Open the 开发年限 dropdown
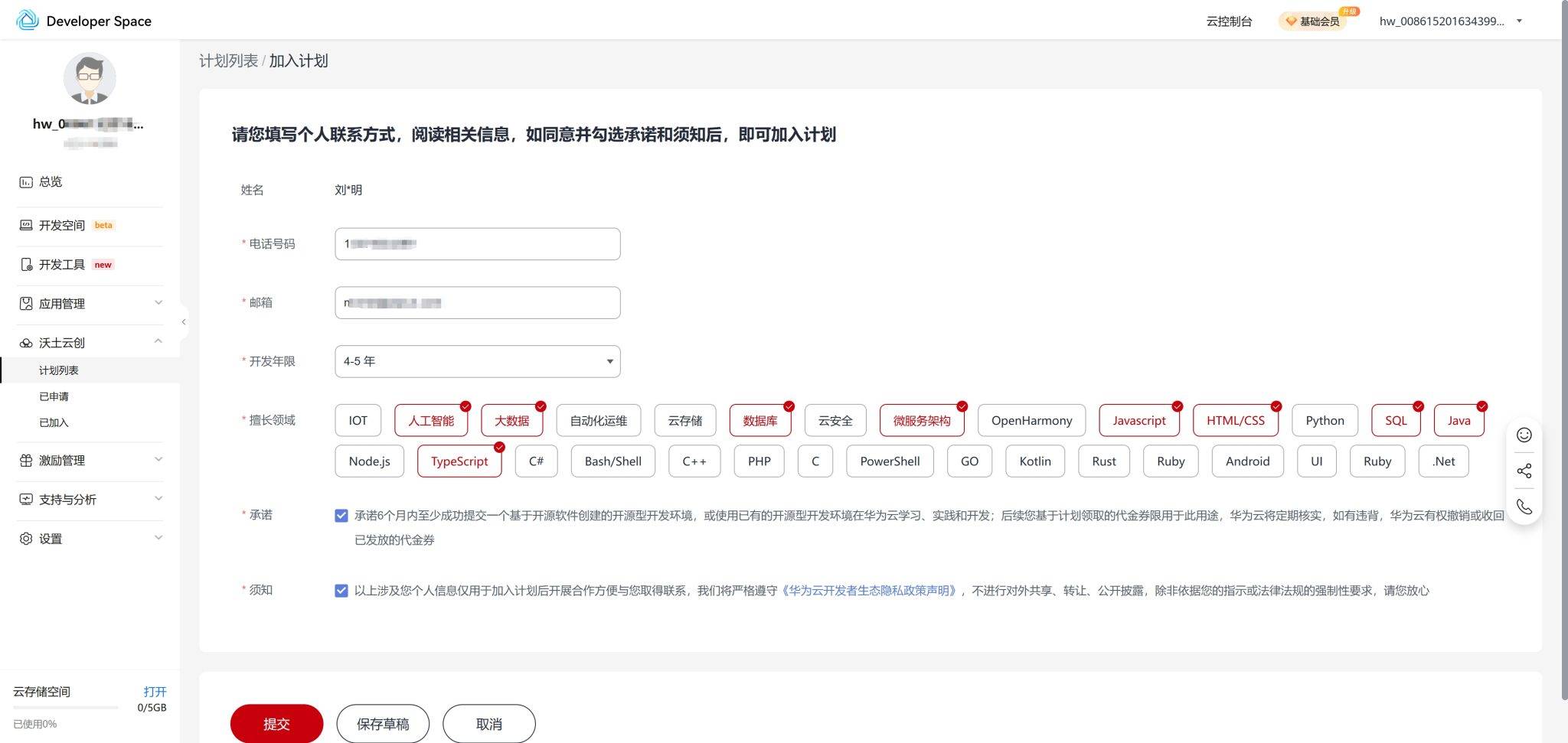1568x743 pixels. click(x=477, y=361)
